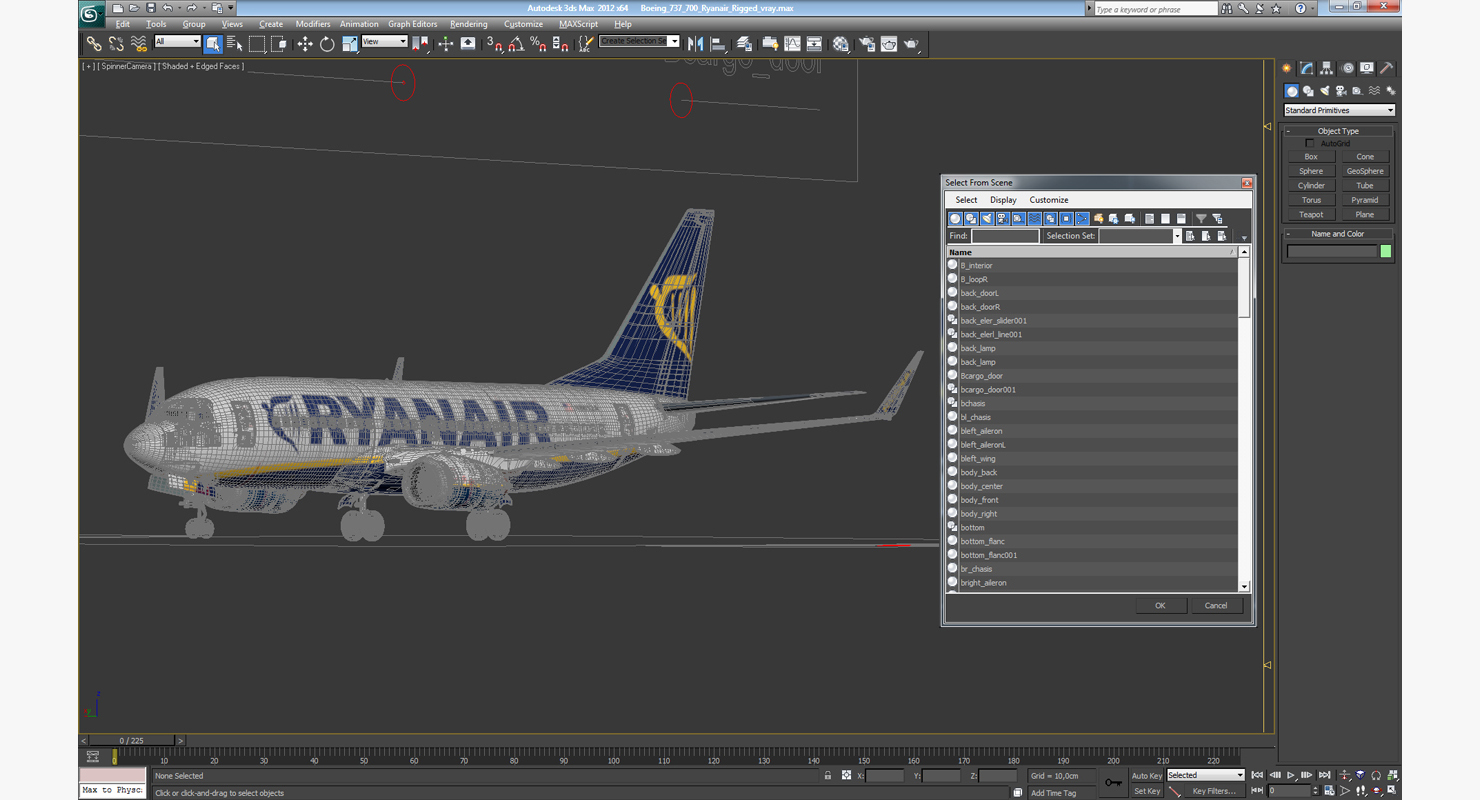Open the Render Setup icon
The width and height of the screenshot is (1480, 800).
pyautogui.click(x=866, y=44)
